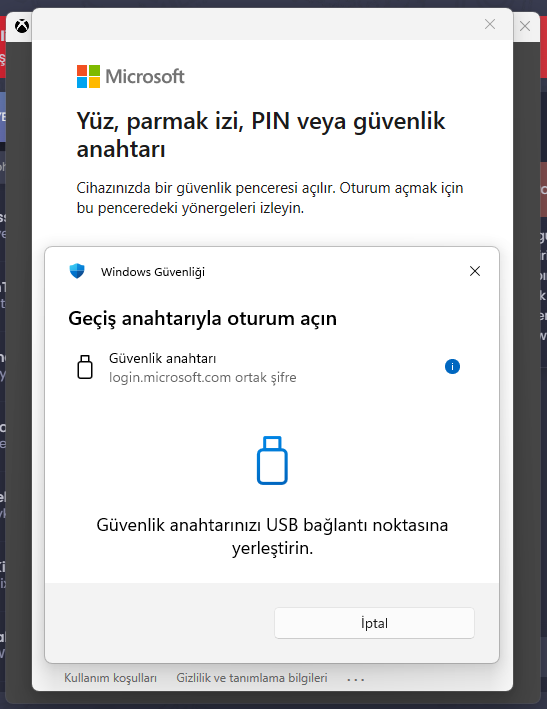Expand the three-dots more options
This screenshot has width=547, height=709.
pyautogui.click(x=356, y=679)
